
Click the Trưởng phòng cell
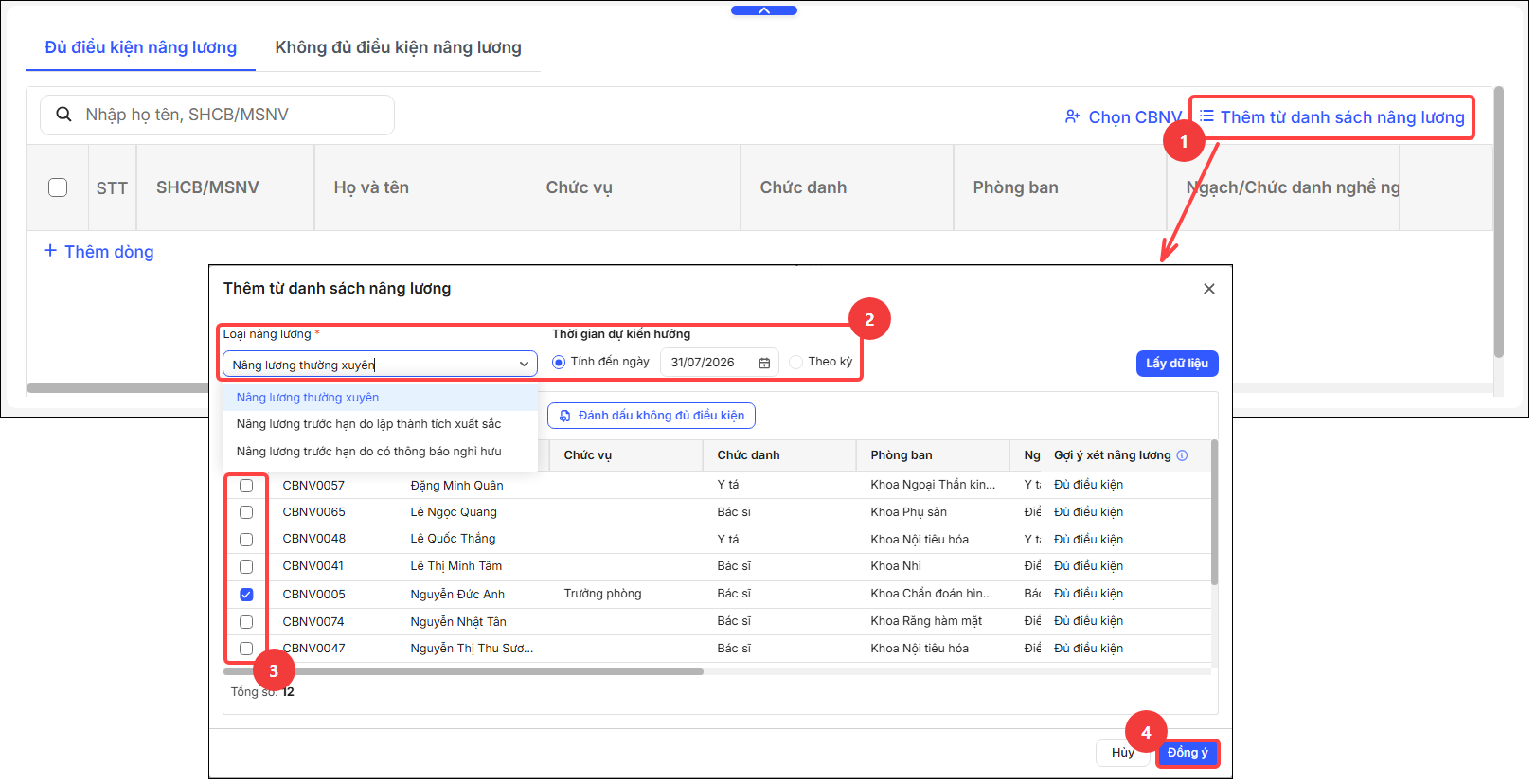click(603, 594)
